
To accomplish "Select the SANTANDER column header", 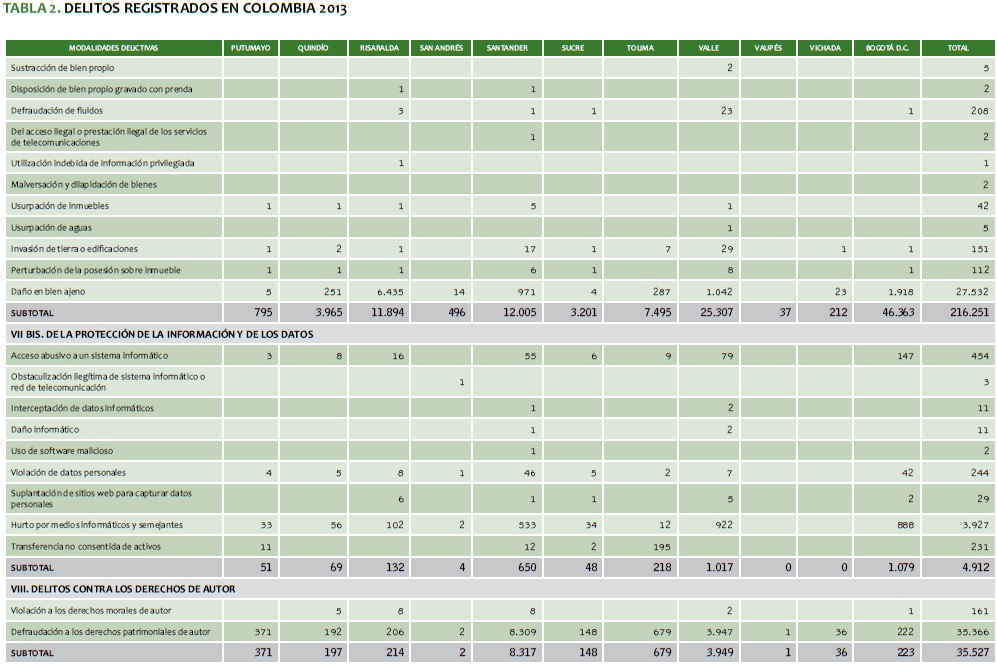I will 507,48.
